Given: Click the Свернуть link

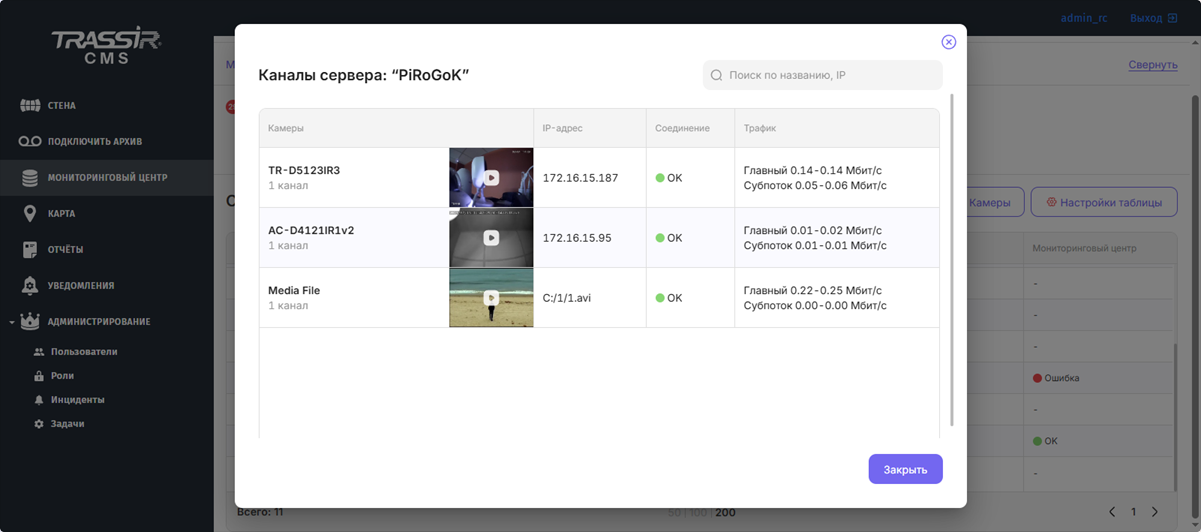Looking at the screenshot, I should click(x=1152, y=65).
